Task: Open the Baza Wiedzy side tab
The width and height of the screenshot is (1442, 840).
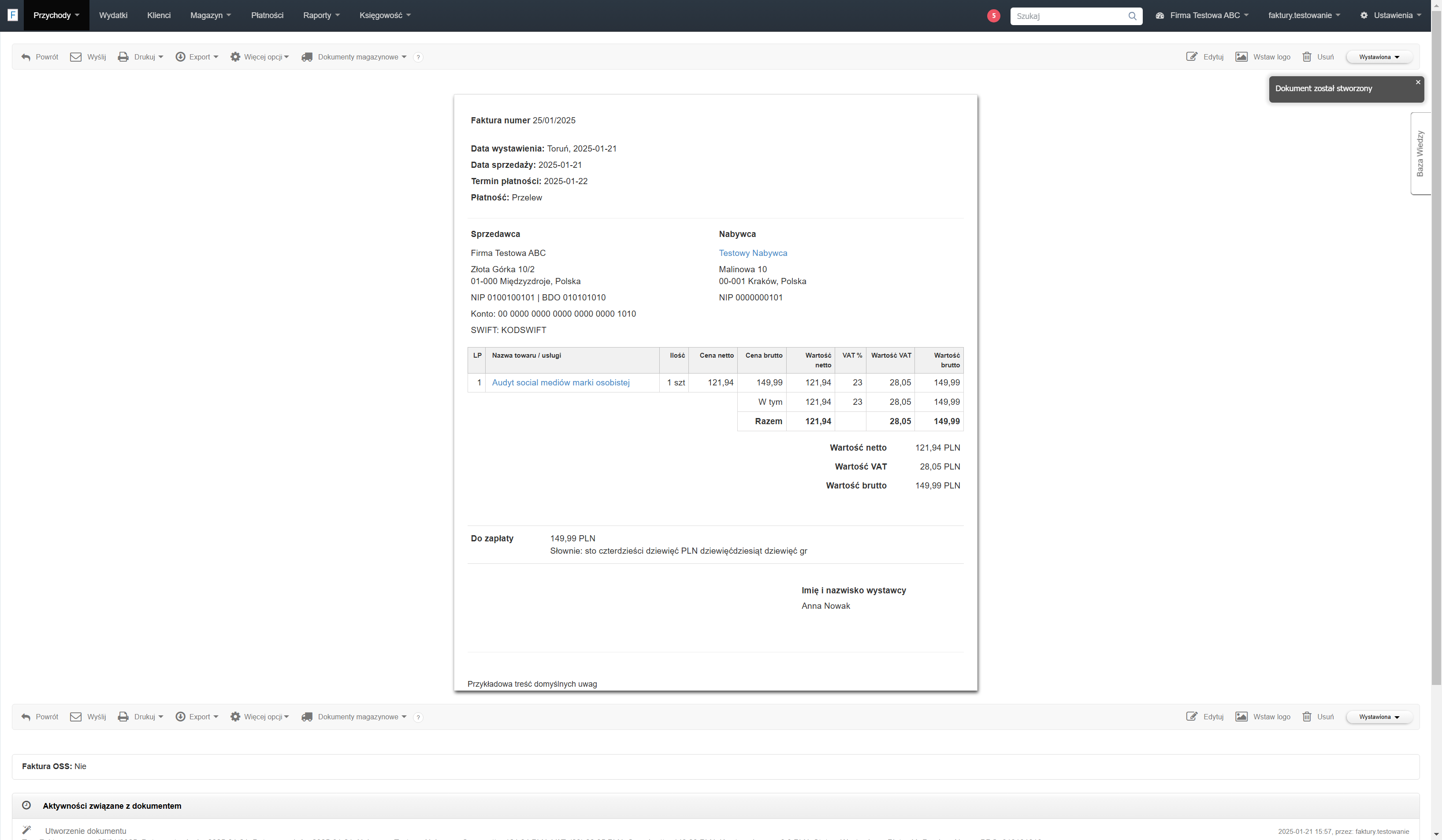Action: tap(1420, 153)
